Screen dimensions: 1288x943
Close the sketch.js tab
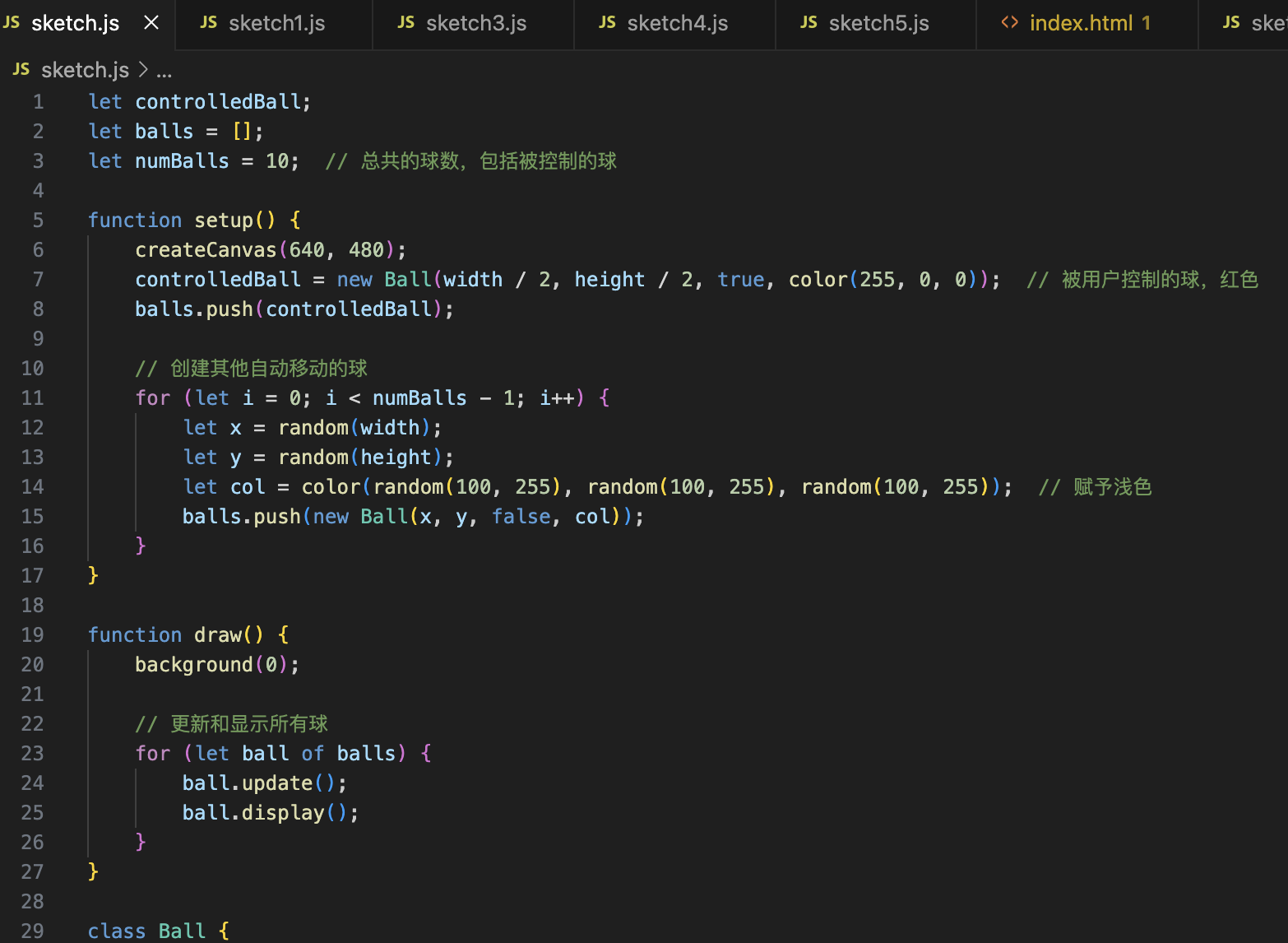[x=151, y=22]
